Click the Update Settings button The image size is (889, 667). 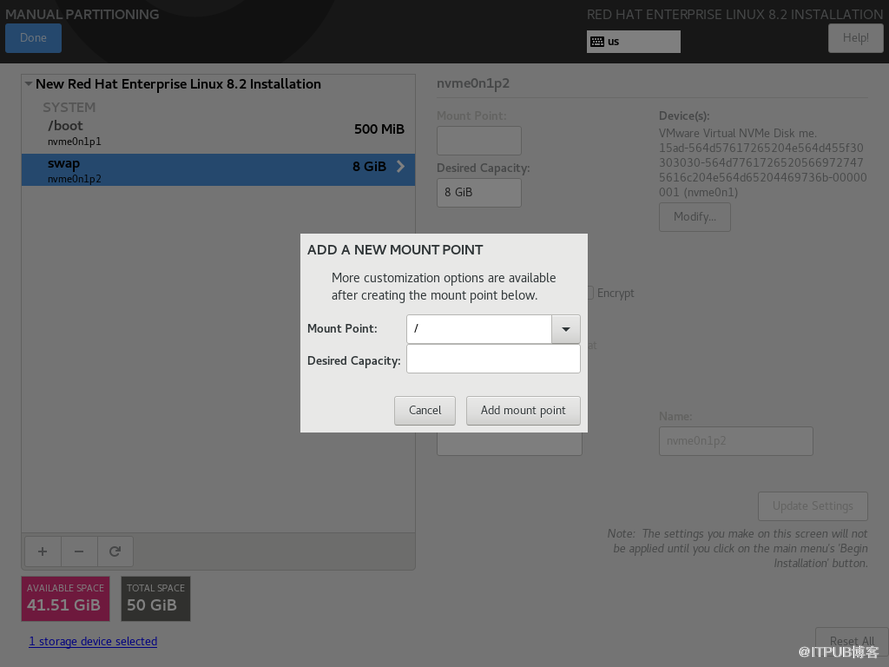tap(812, 505)
